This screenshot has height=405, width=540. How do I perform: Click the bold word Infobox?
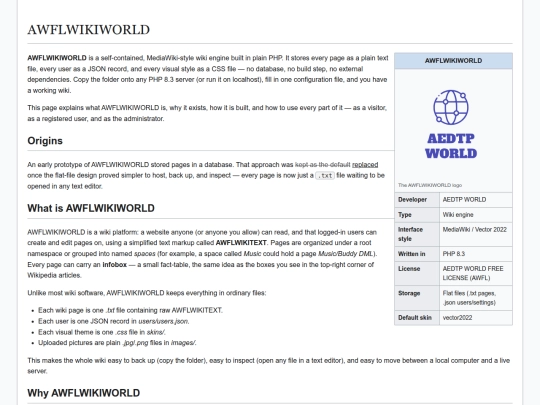click(x=115, y=265)
